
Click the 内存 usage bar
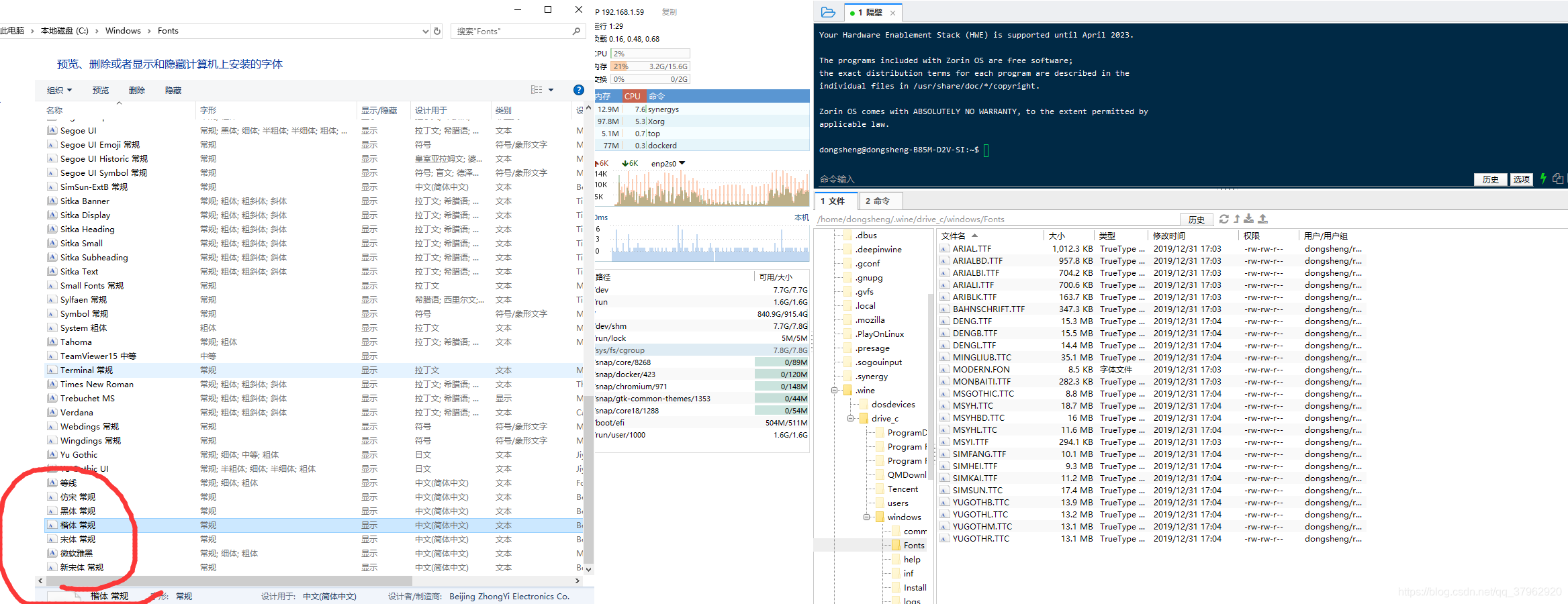pyautogui.click(x=650, y=66)
